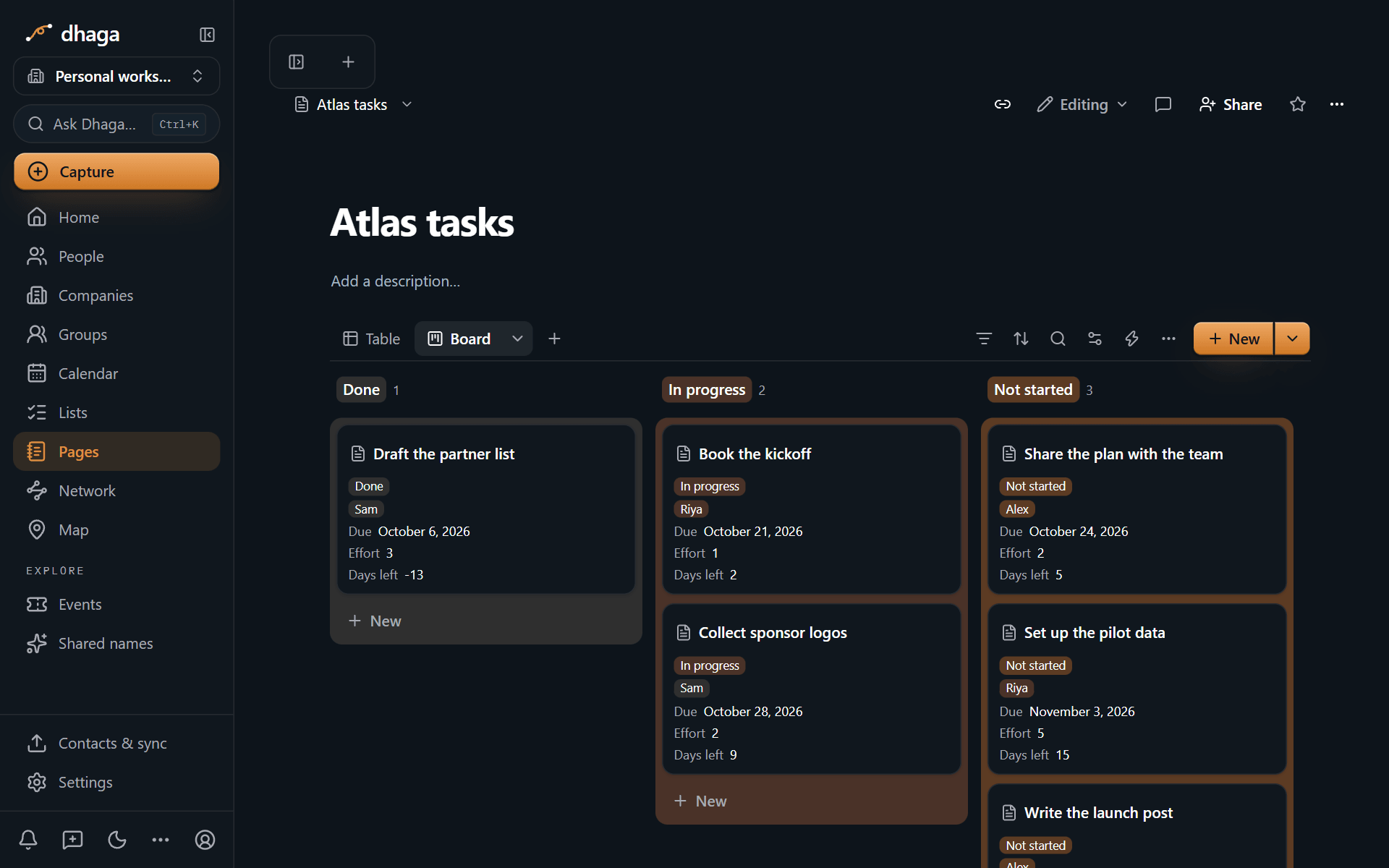Go to Home in the sidebar
The image size is (1389, 868).
(116, 217)
